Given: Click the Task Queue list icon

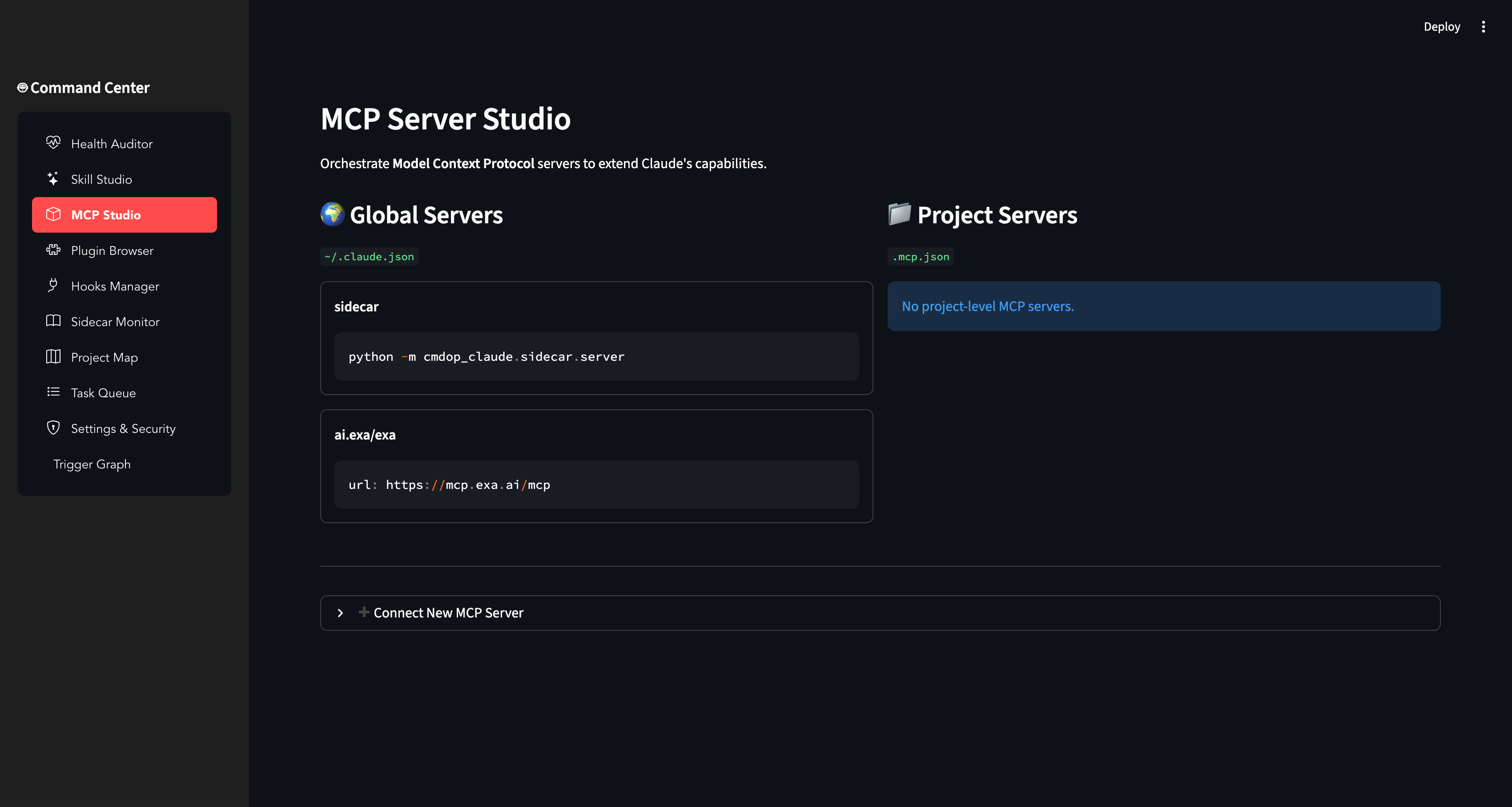Looking at the screenshot, I should click(x=53, y=392).
